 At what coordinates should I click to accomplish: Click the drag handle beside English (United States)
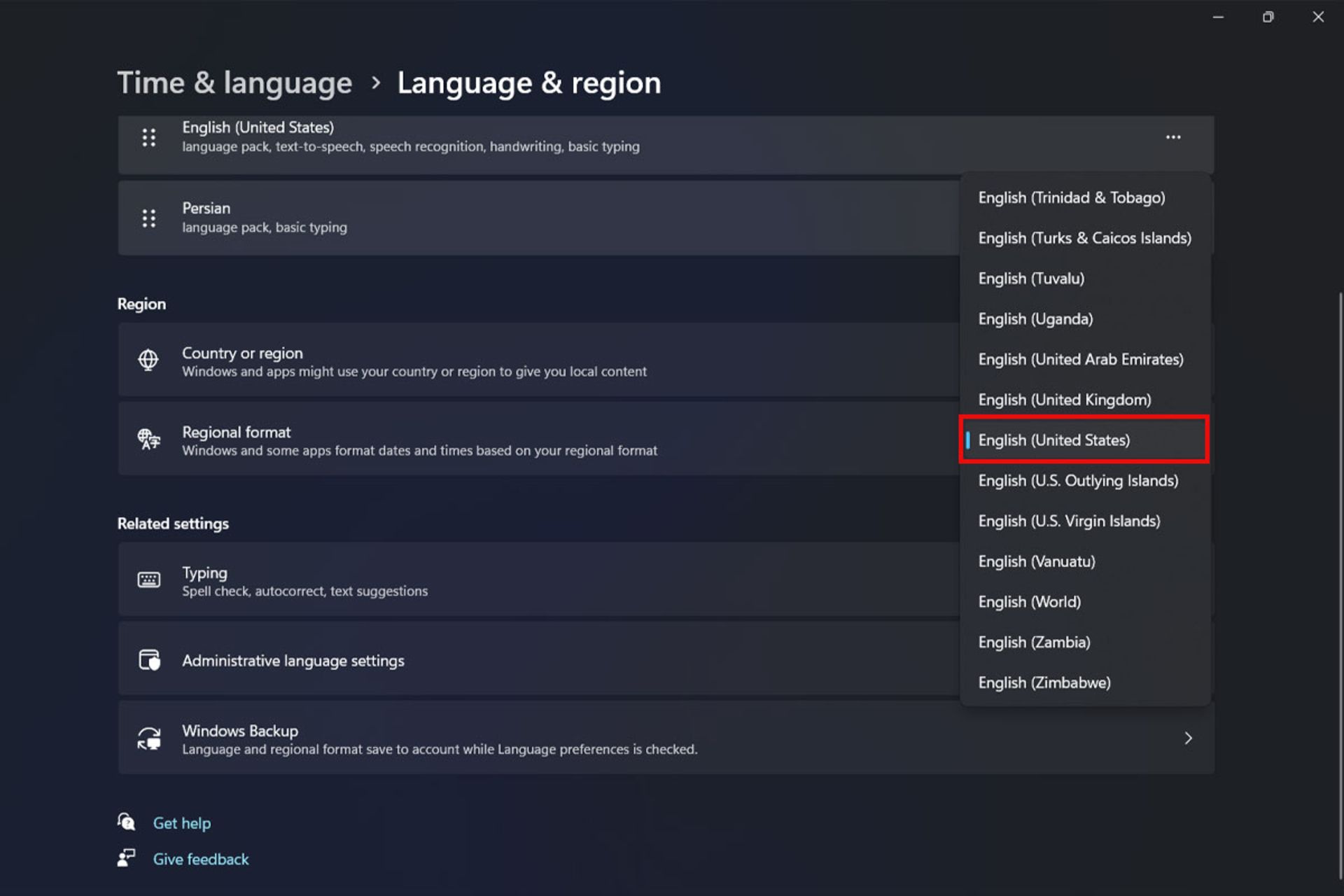point(148,137)
